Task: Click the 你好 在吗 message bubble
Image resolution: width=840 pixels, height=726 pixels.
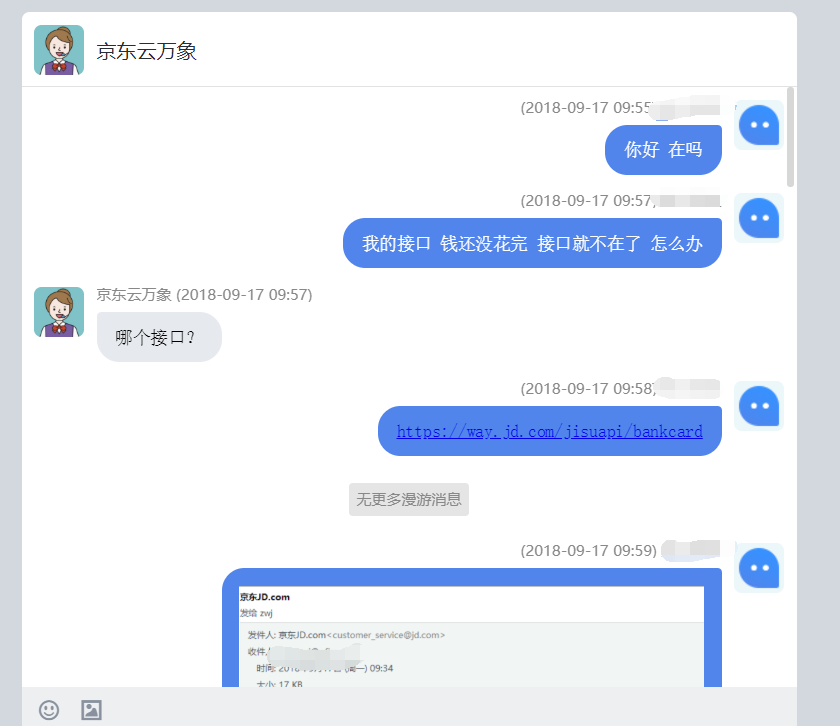Action: (663, 149)
